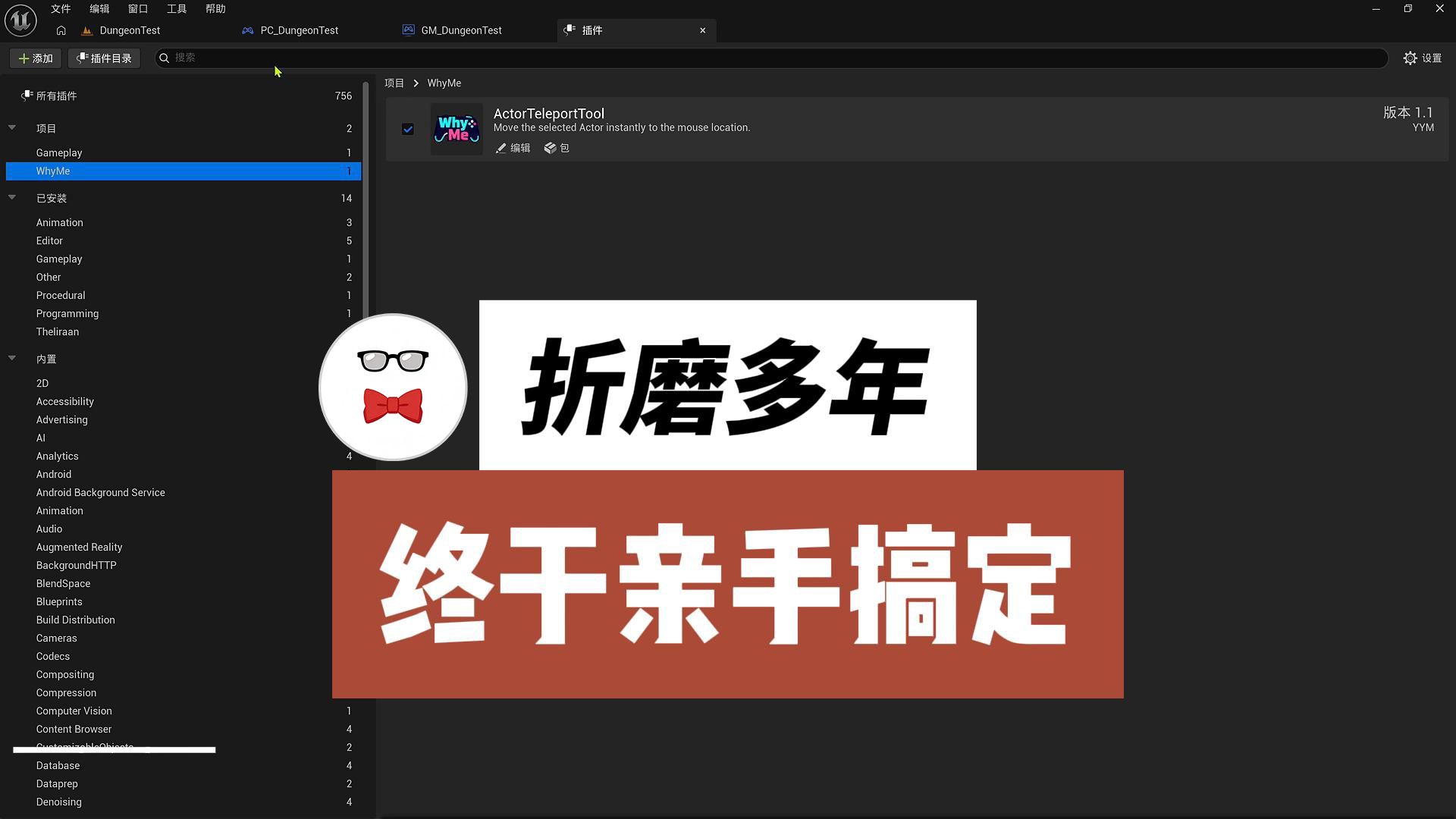
Task: Click the 项目 breadcrumb link
Action: point(394,83)
